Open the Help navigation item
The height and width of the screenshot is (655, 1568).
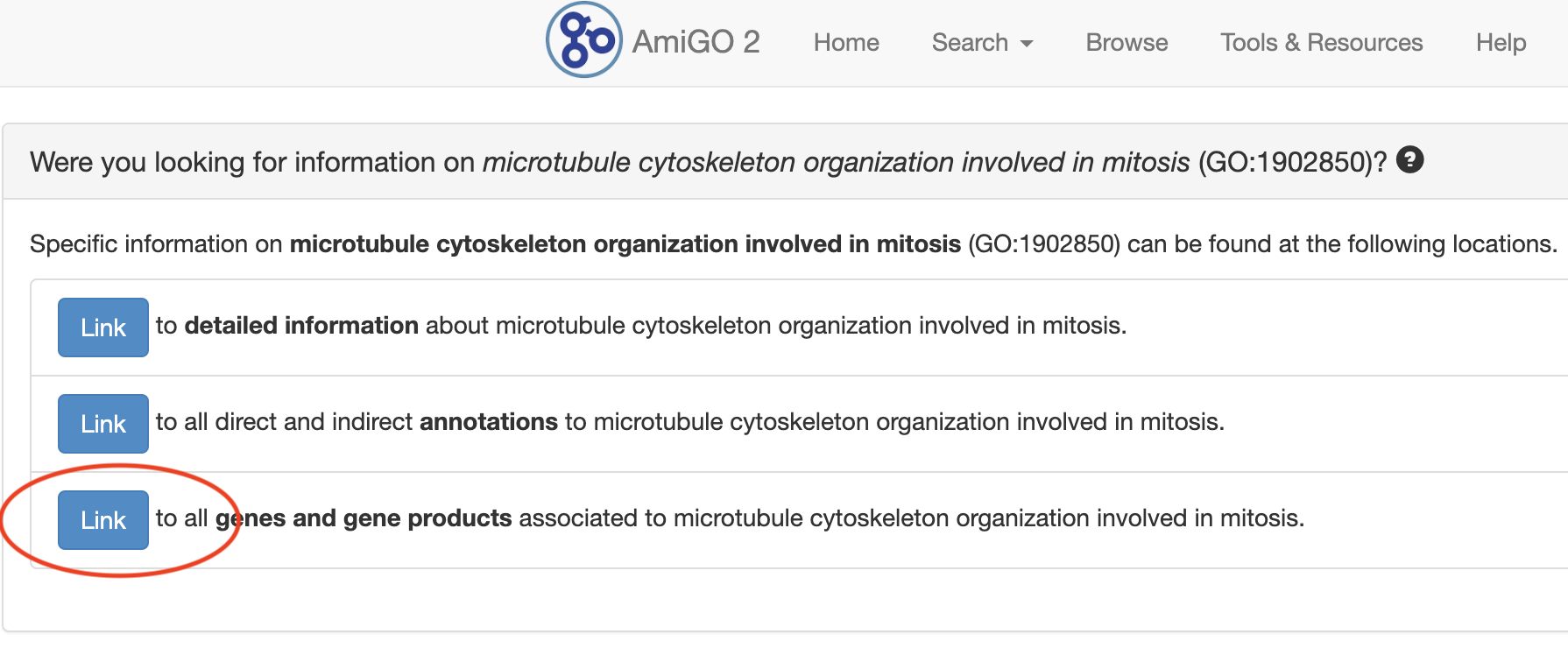pyautogui.click(x=1501, y=42)
